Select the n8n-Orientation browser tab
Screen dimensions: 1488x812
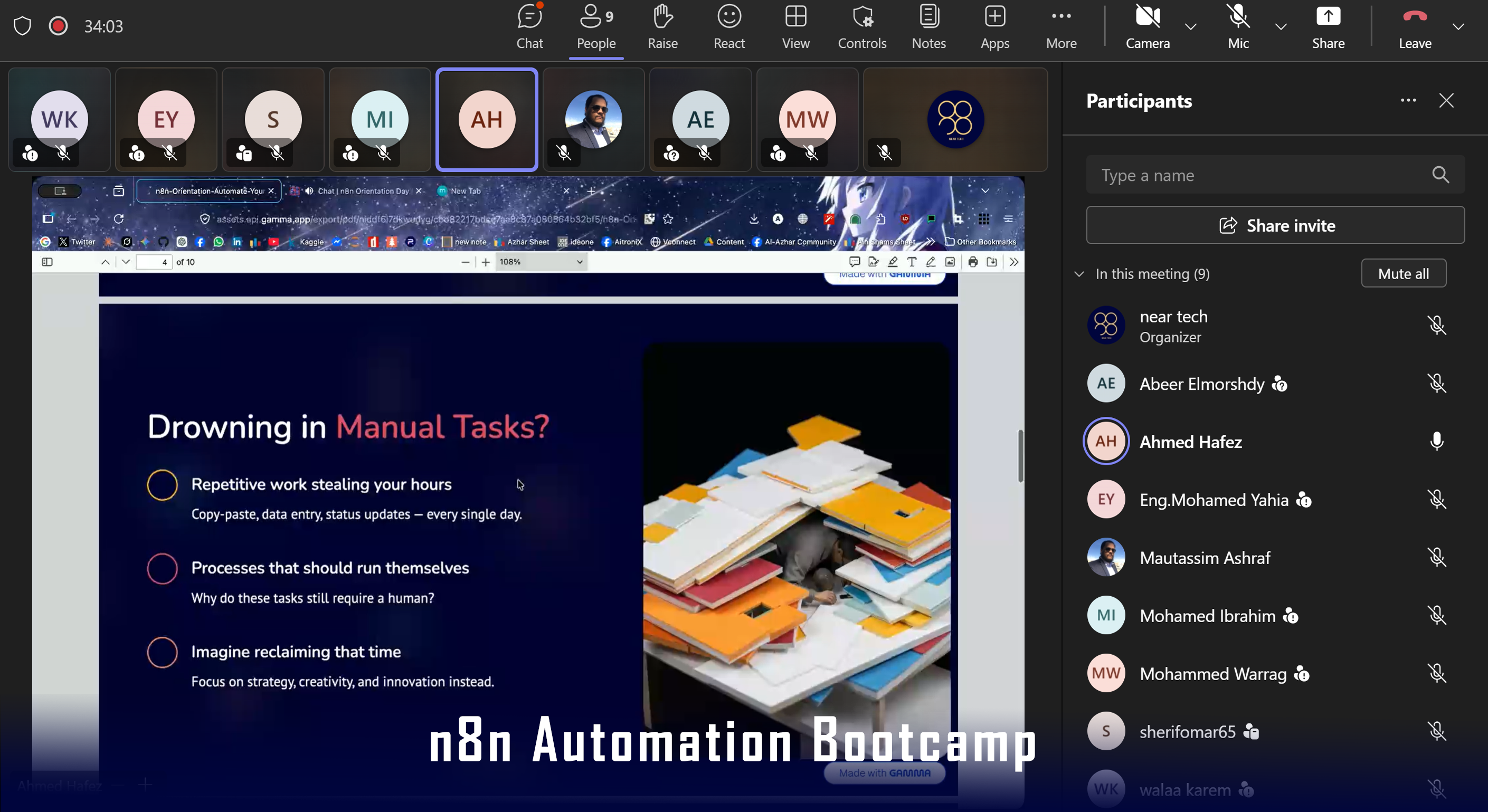pyautogui.click(x=209, y=191)
